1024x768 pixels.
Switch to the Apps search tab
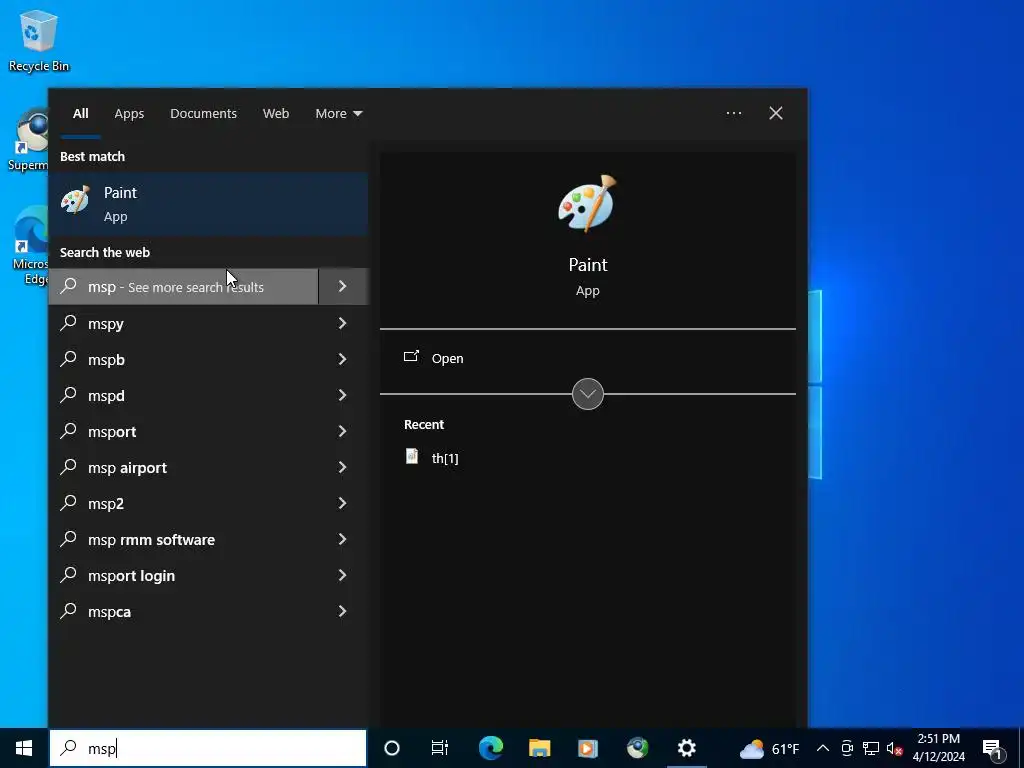(129, 113)
